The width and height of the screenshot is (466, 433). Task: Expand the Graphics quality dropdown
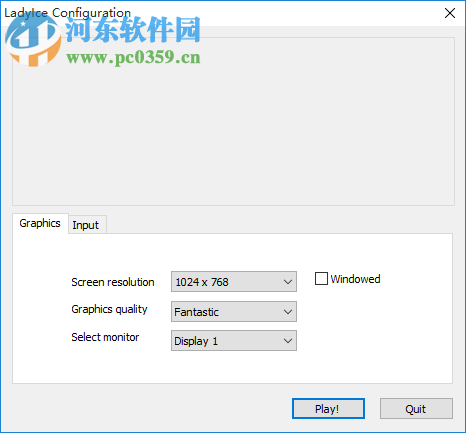coord(234,312)
